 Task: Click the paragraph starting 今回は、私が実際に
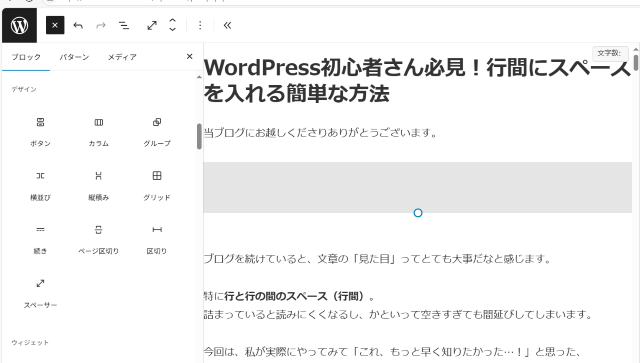click(392, 352)
